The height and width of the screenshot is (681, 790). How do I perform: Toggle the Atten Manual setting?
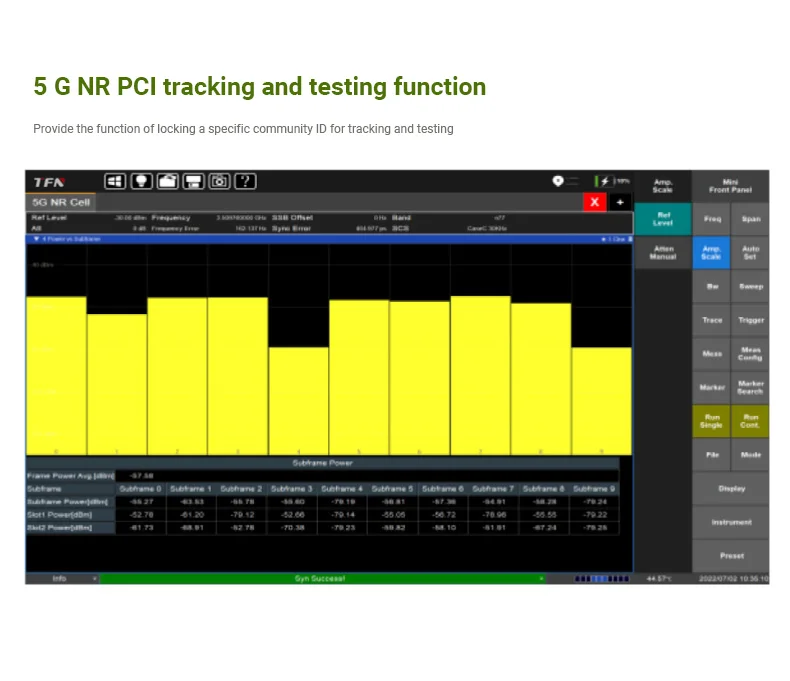click(662, 253)
